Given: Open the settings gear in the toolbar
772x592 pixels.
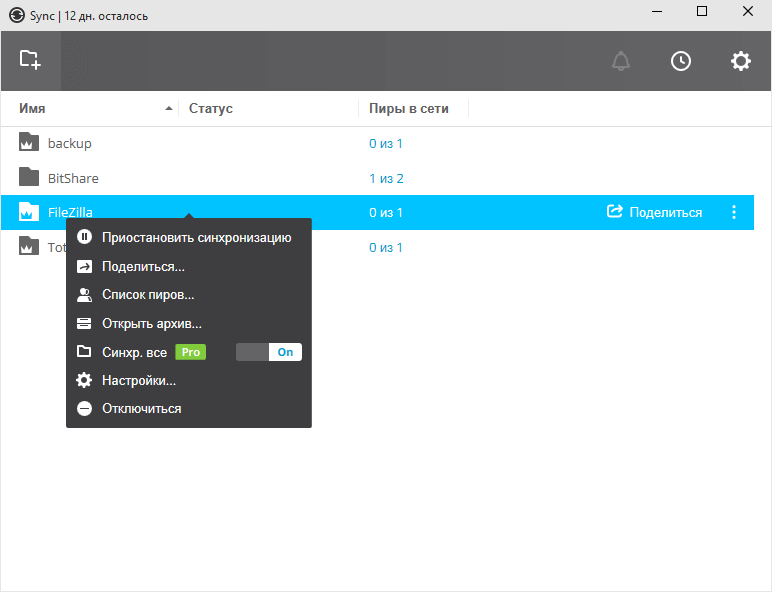Looking at the screenshot, I should click(x=740, y=61).
